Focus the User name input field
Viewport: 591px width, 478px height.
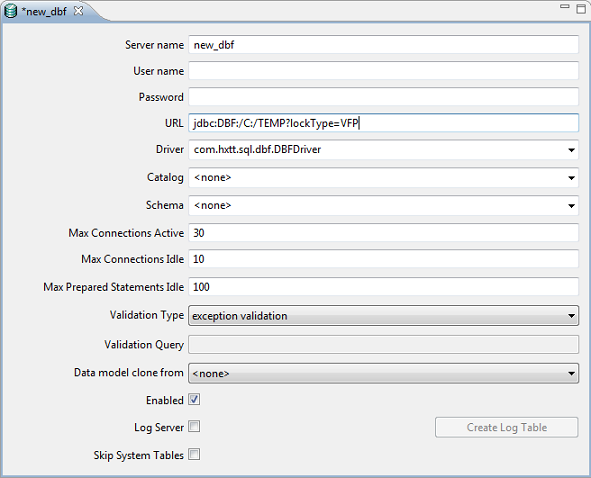[383, 71]
